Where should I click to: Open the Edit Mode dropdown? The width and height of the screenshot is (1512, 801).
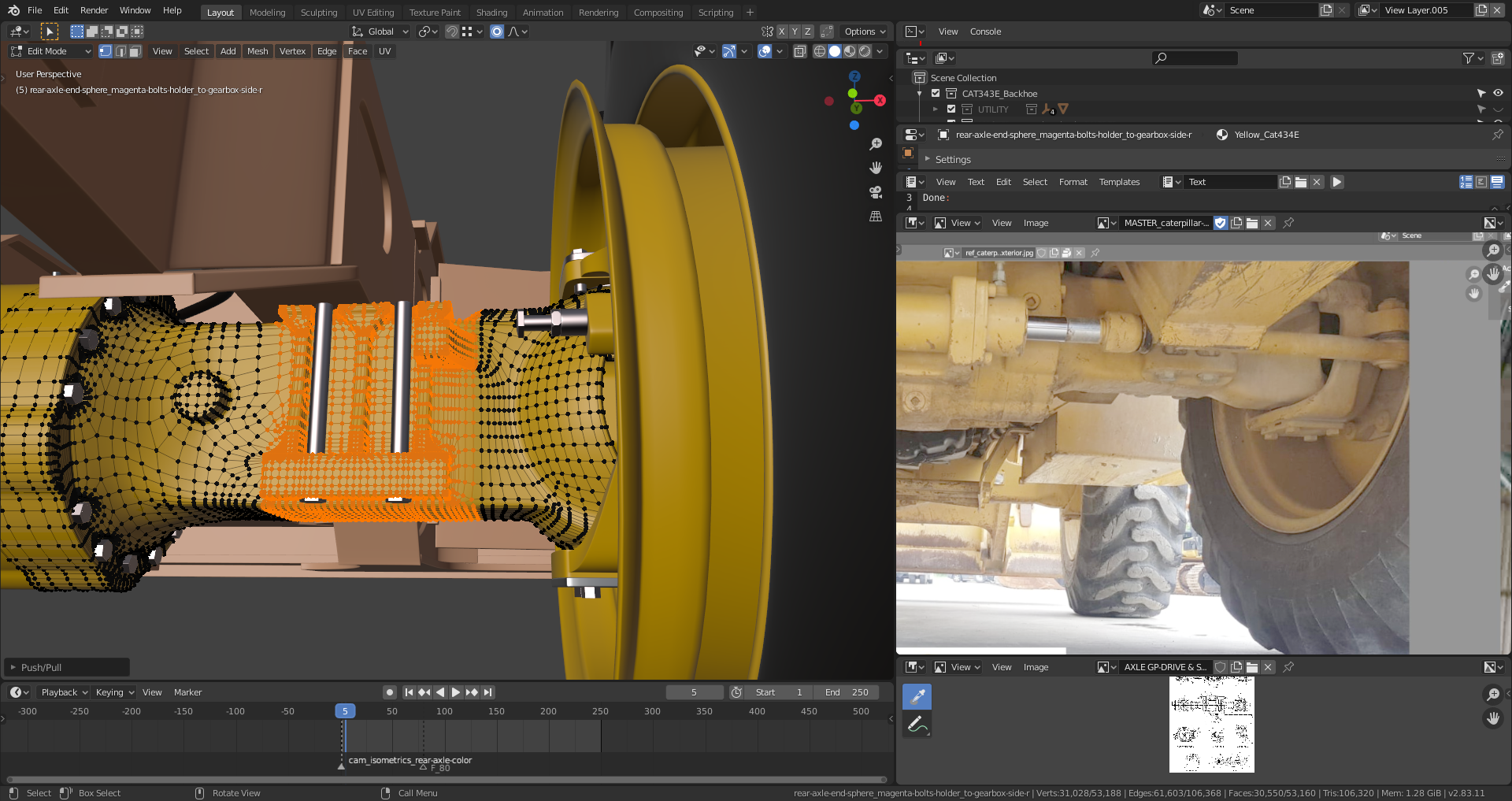click(50, 51)
